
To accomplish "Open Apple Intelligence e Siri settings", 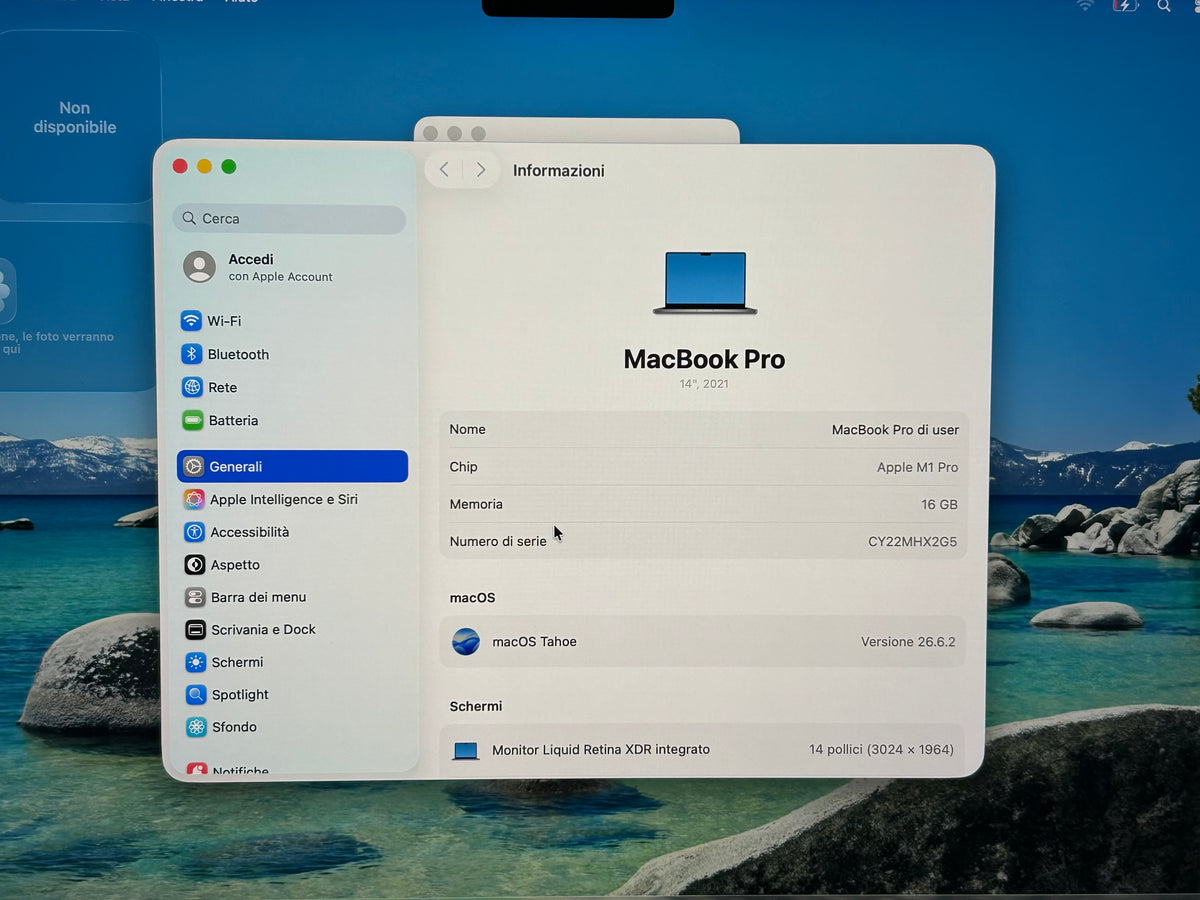I will 292,499.
